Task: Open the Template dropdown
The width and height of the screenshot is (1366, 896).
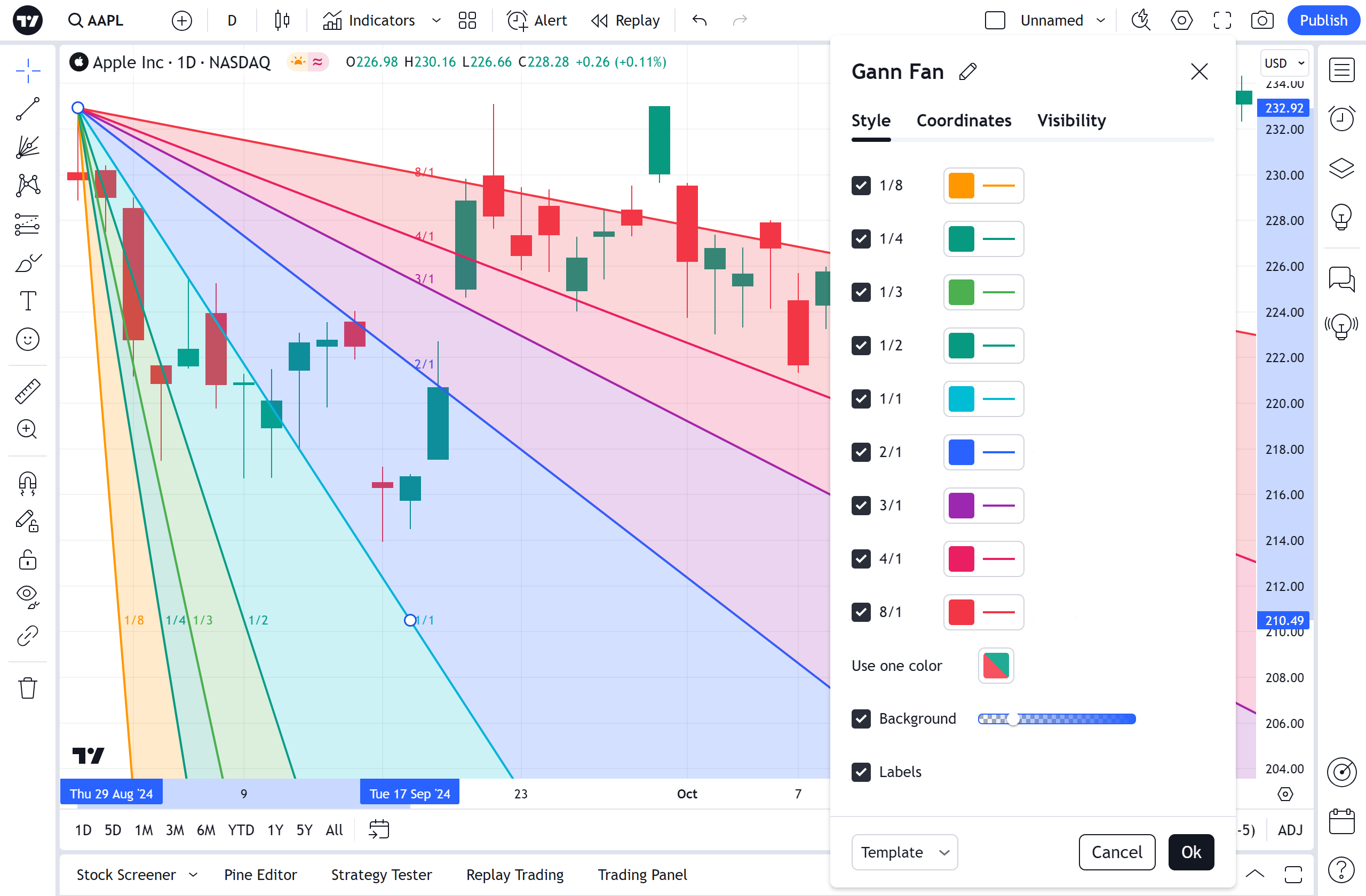Action: point(904,852)
